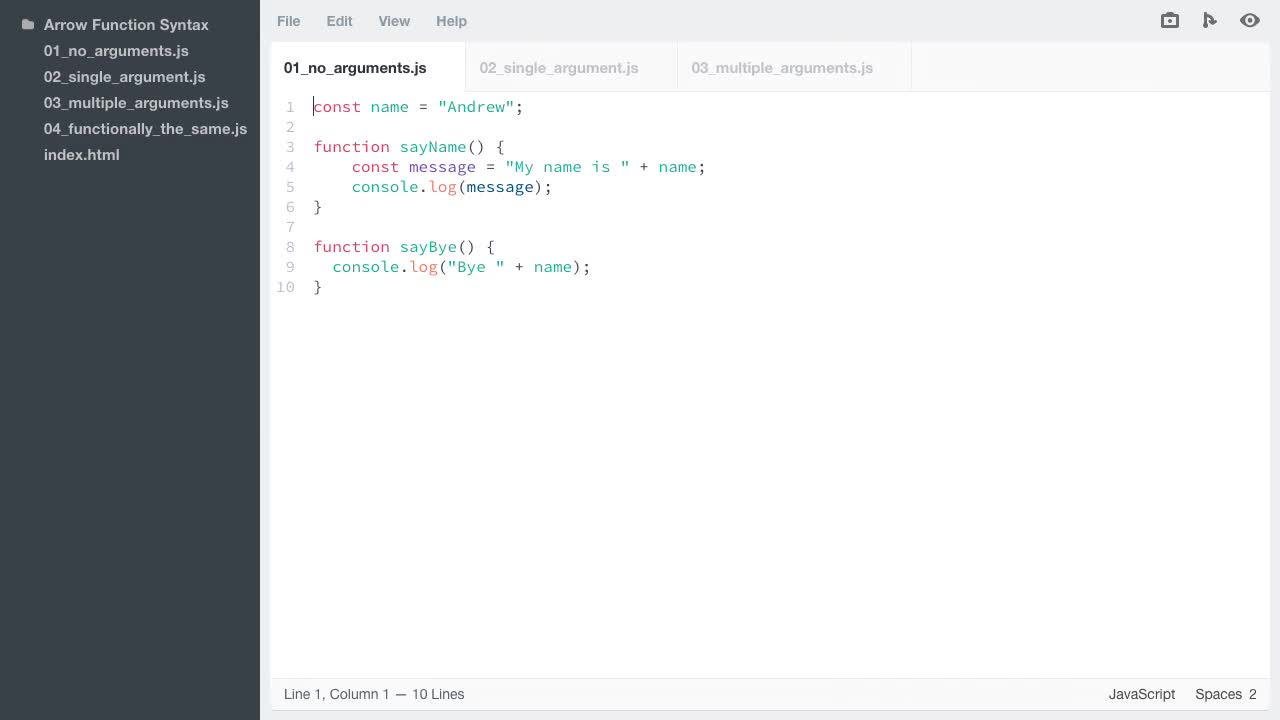
Task: Click the branch fork icon in the toolbar
Action: [1210, 20]
